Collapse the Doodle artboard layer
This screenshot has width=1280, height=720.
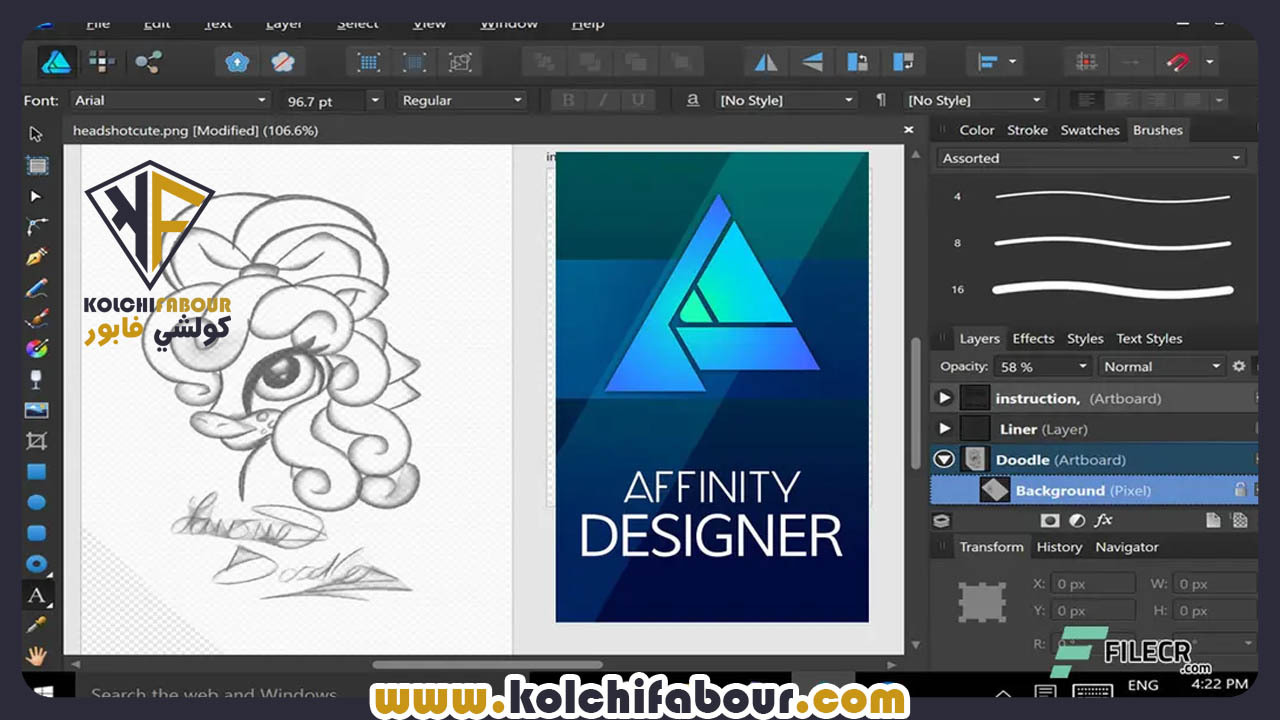click(943, 460)
